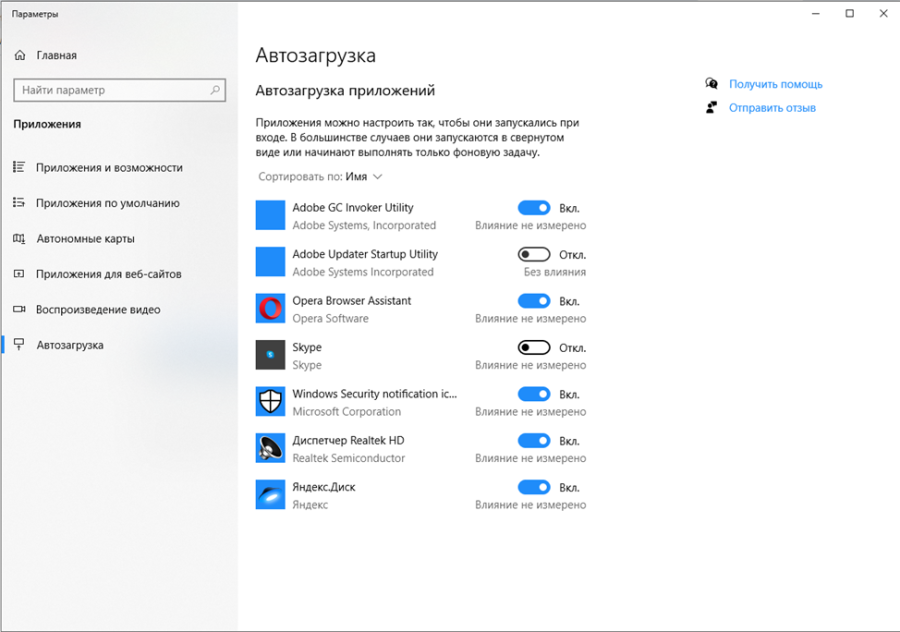Click the Воспроизведение видео camera icon
The height and width of the screenshot is (632, 900).
(x=19, y=309)
